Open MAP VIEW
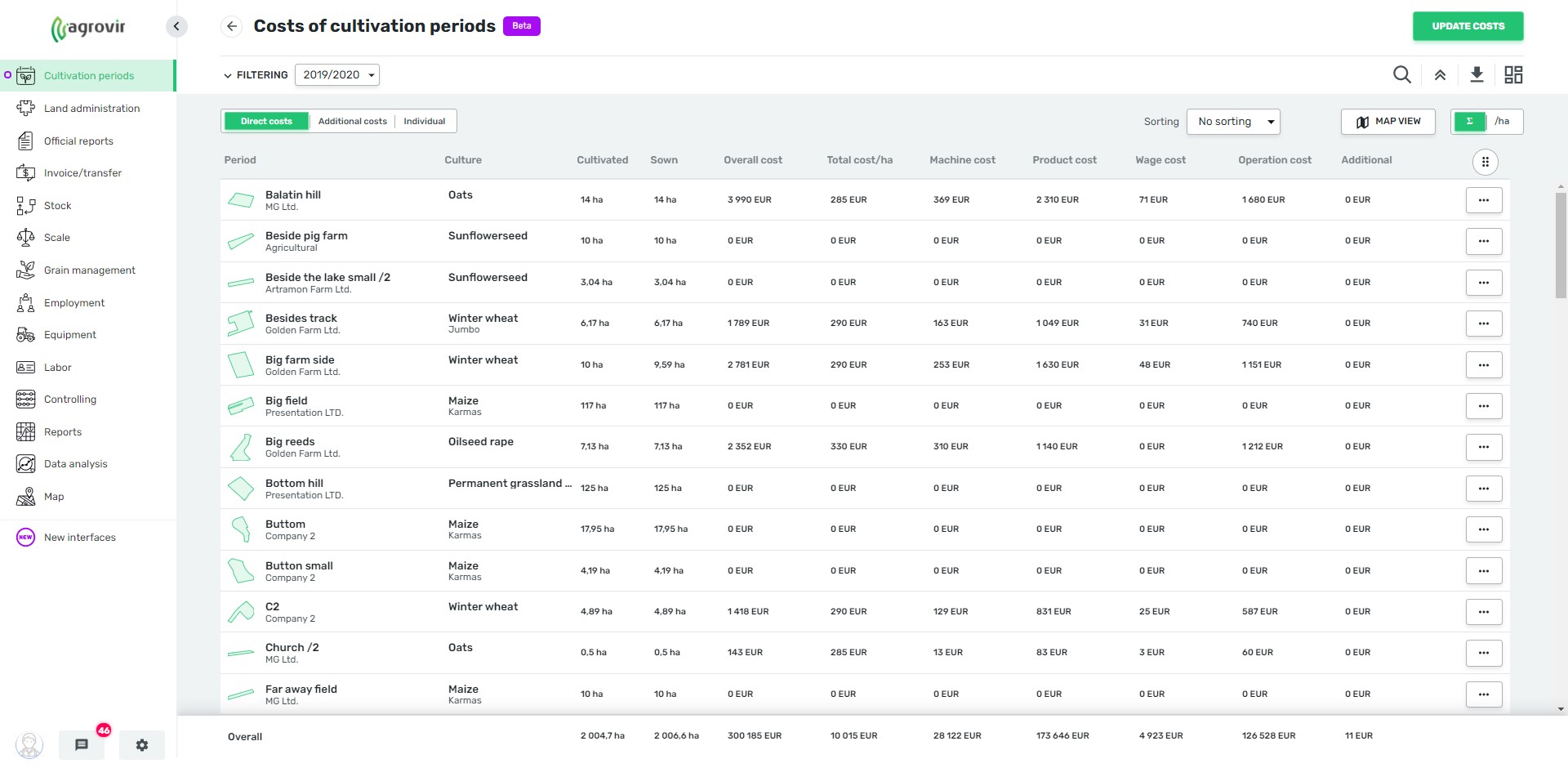 pyautogui.click(x=1388, y=122)
